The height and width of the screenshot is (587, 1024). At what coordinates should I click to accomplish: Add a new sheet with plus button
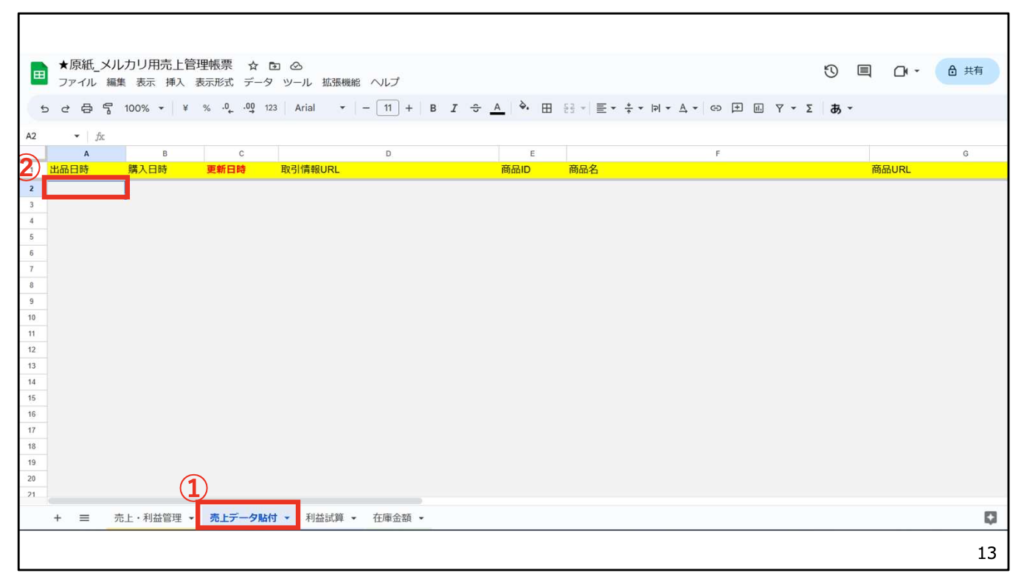click(57, 518)
